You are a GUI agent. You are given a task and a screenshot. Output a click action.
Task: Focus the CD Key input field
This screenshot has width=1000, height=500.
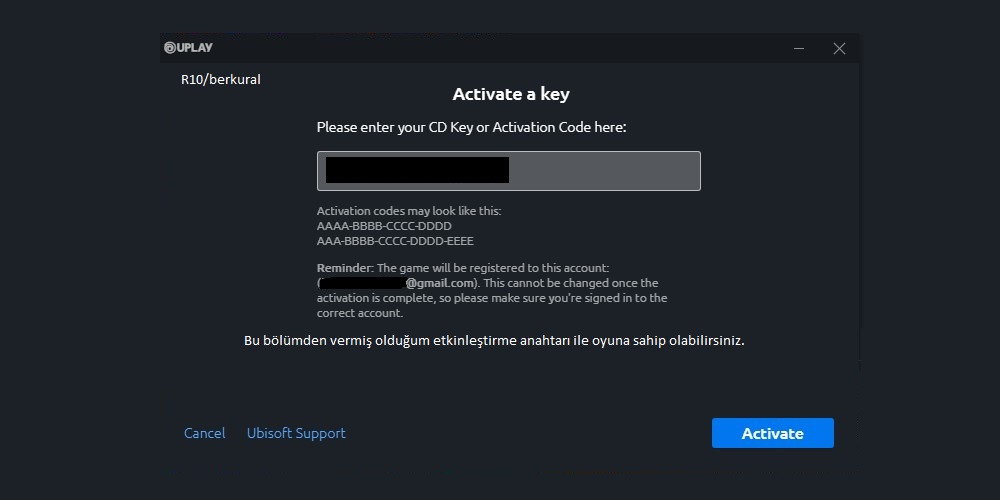pyautogui.click(x=508, y=171)
